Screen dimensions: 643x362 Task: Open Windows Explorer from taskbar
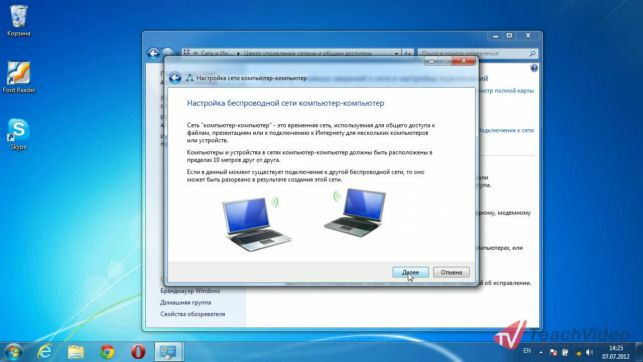coord(76,352)
